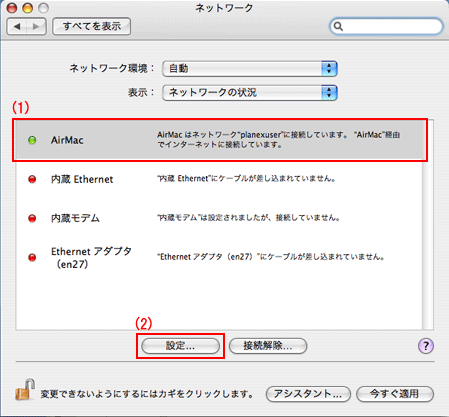Click the 設定... button

tap(180, 346)
